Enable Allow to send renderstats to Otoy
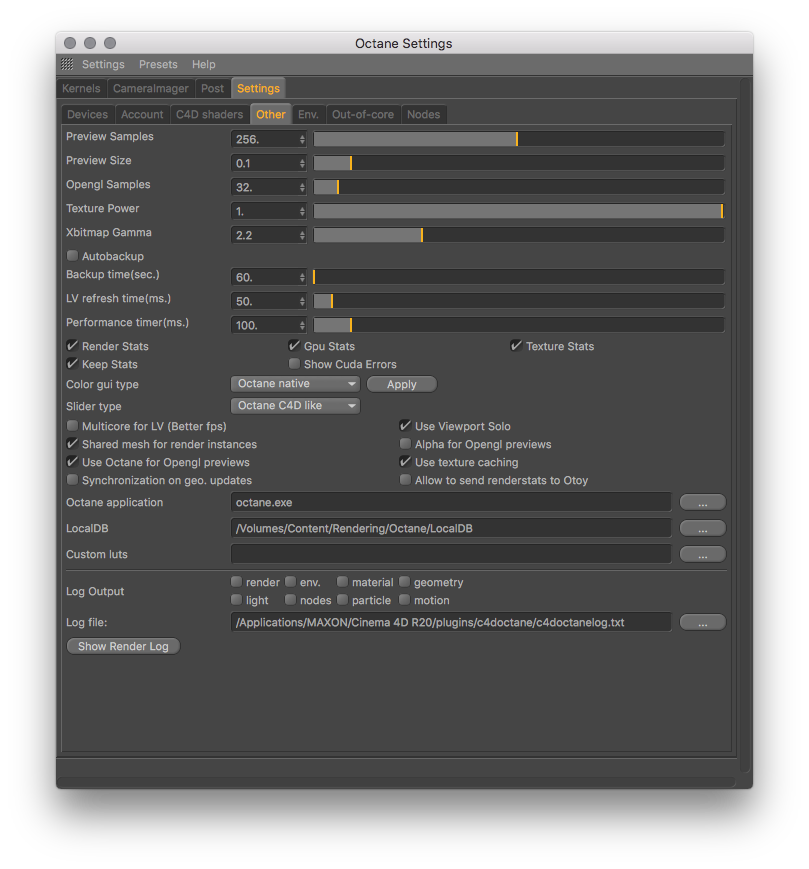This screenshot has width=809, height=869. point(405,480)
